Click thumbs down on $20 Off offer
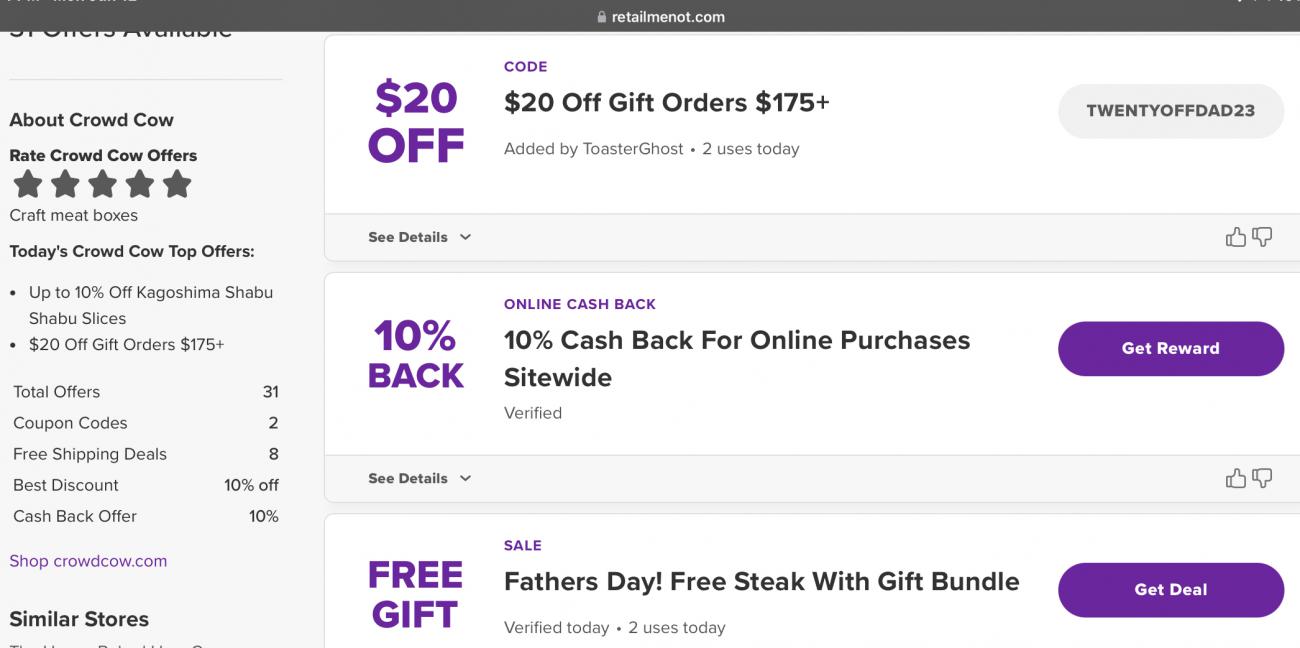 coord(1262,237)
